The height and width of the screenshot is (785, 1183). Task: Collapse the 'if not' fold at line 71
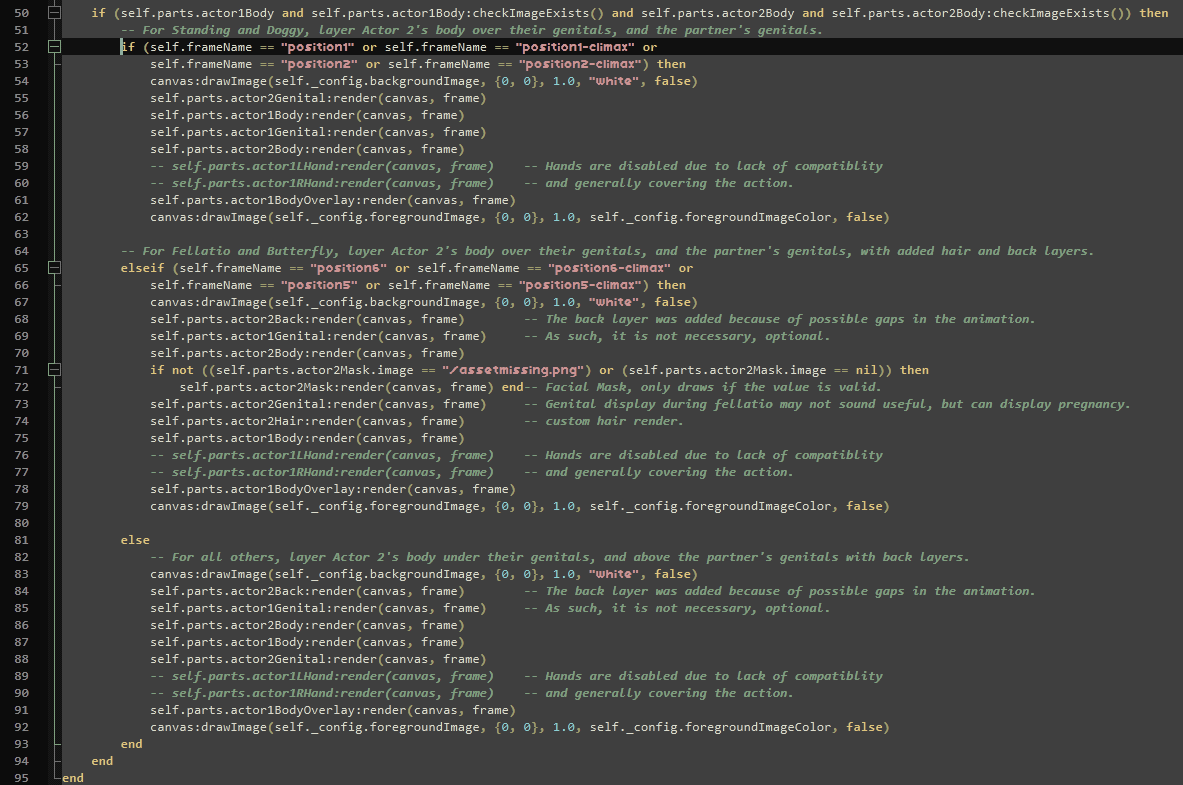[54, 369]
